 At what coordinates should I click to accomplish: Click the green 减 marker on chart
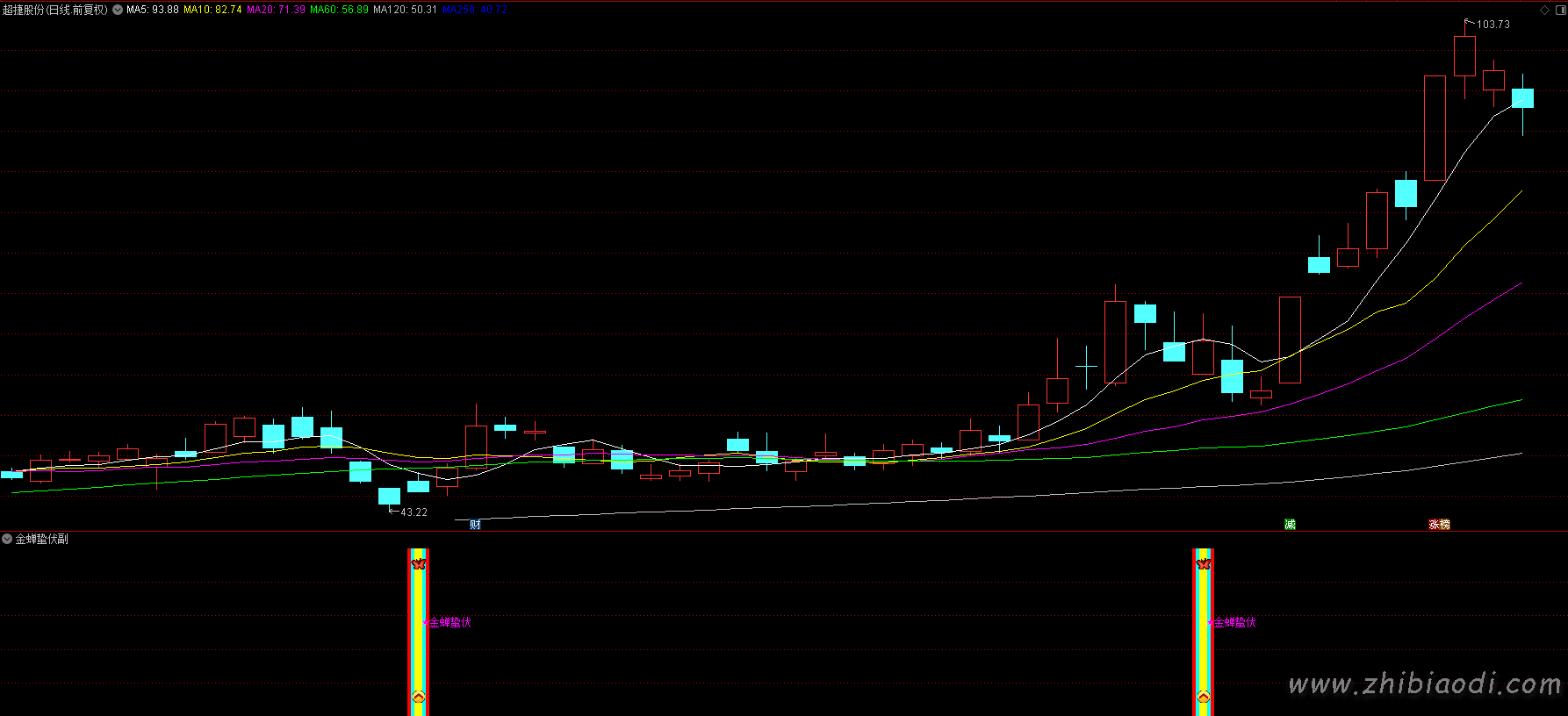[x=1290, y=525]
